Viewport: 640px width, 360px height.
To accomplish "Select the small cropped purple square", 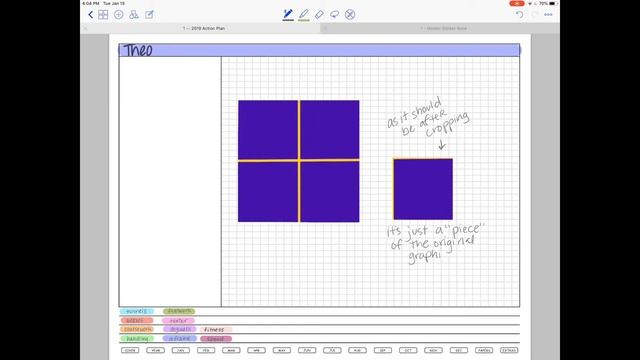I will 423,189.
